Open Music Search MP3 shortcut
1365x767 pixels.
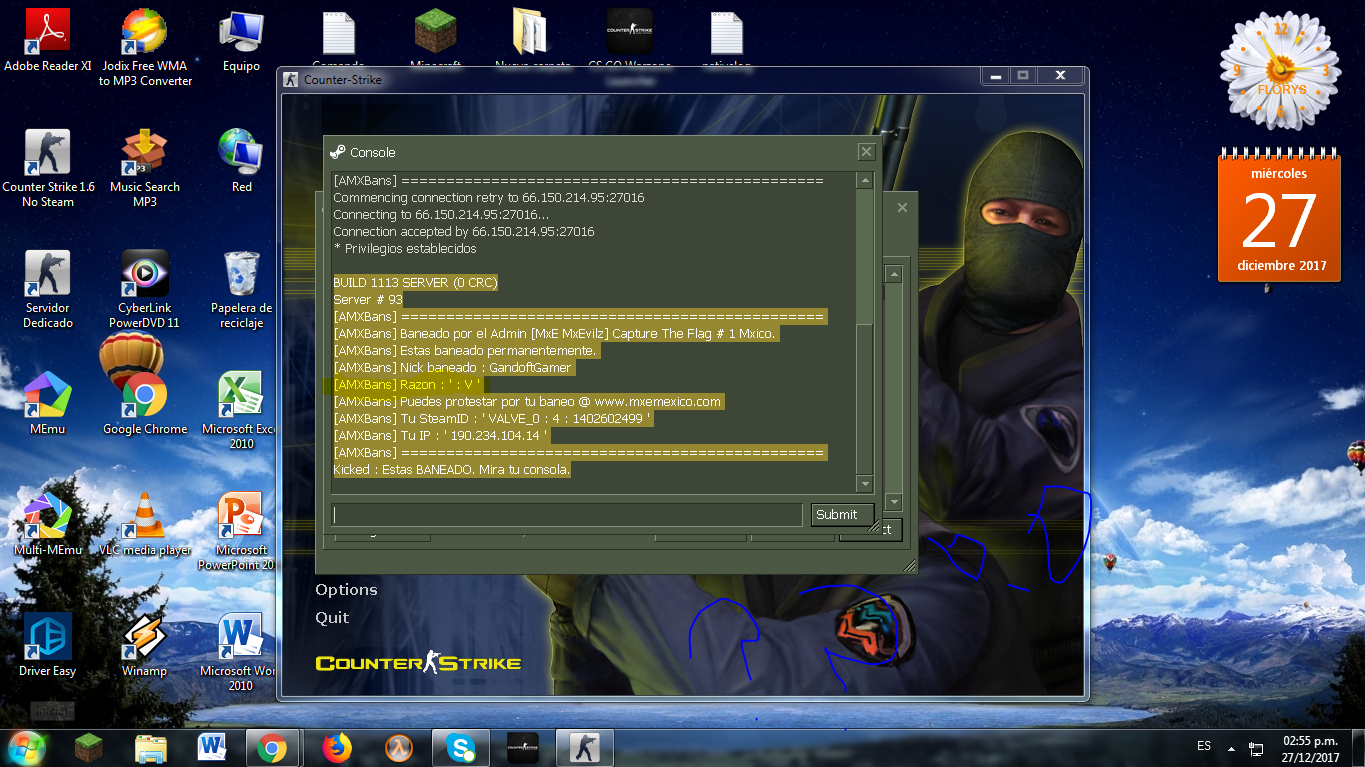point(145,169)
